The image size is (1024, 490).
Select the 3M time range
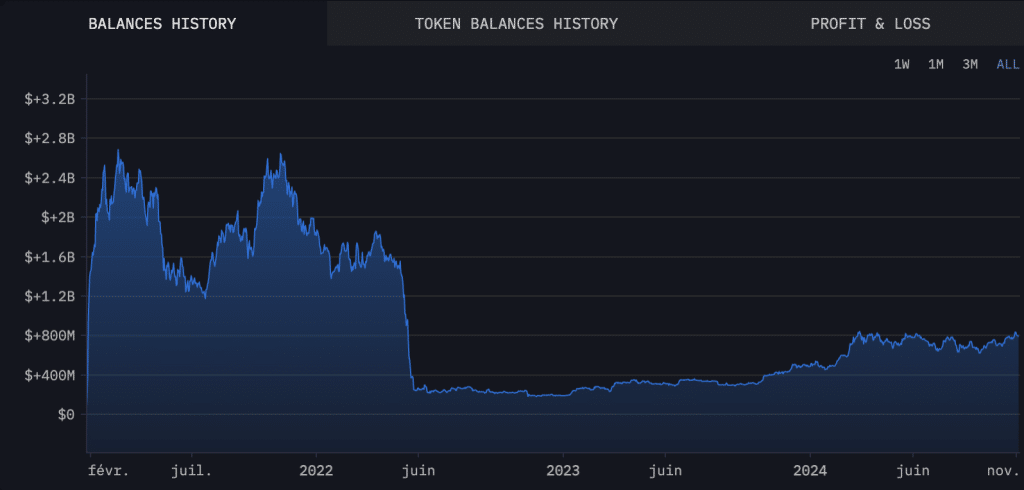[x=970, y=64]
